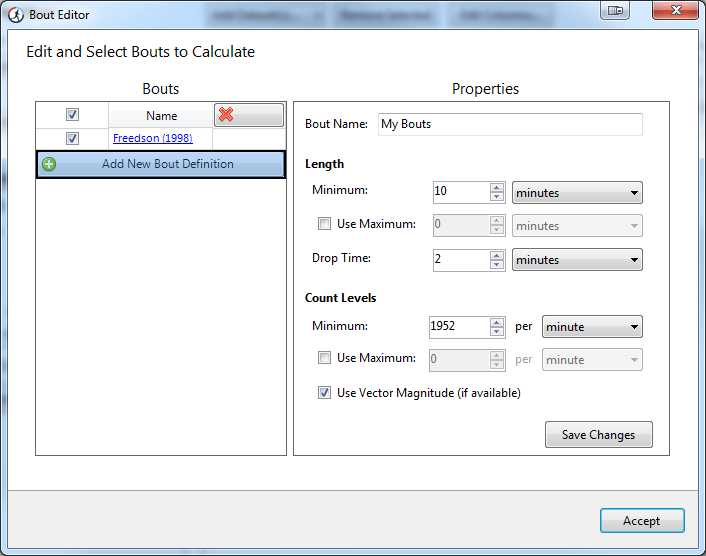The width and height of the screenshot is (706, 556).
Task: Click in the Bout Name text field
Action: coord(510,124)
